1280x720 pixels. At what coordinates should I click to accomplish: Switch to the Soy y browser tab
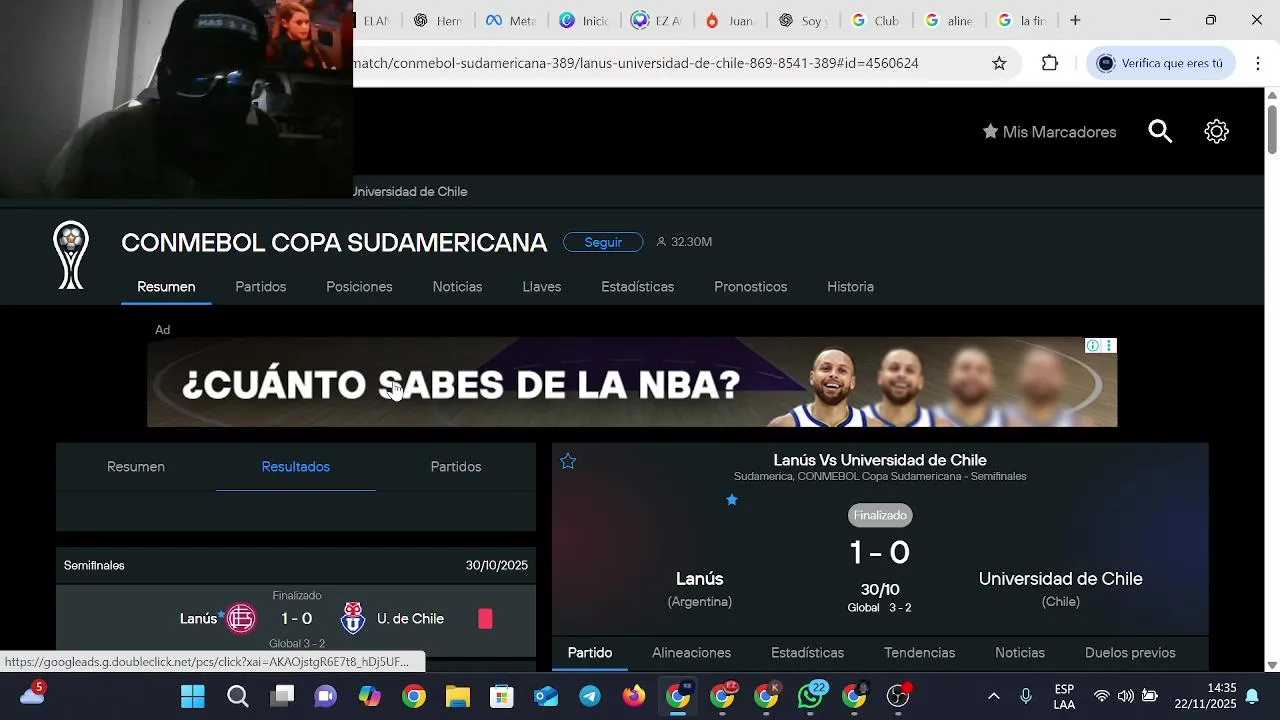tap(803, 20)
